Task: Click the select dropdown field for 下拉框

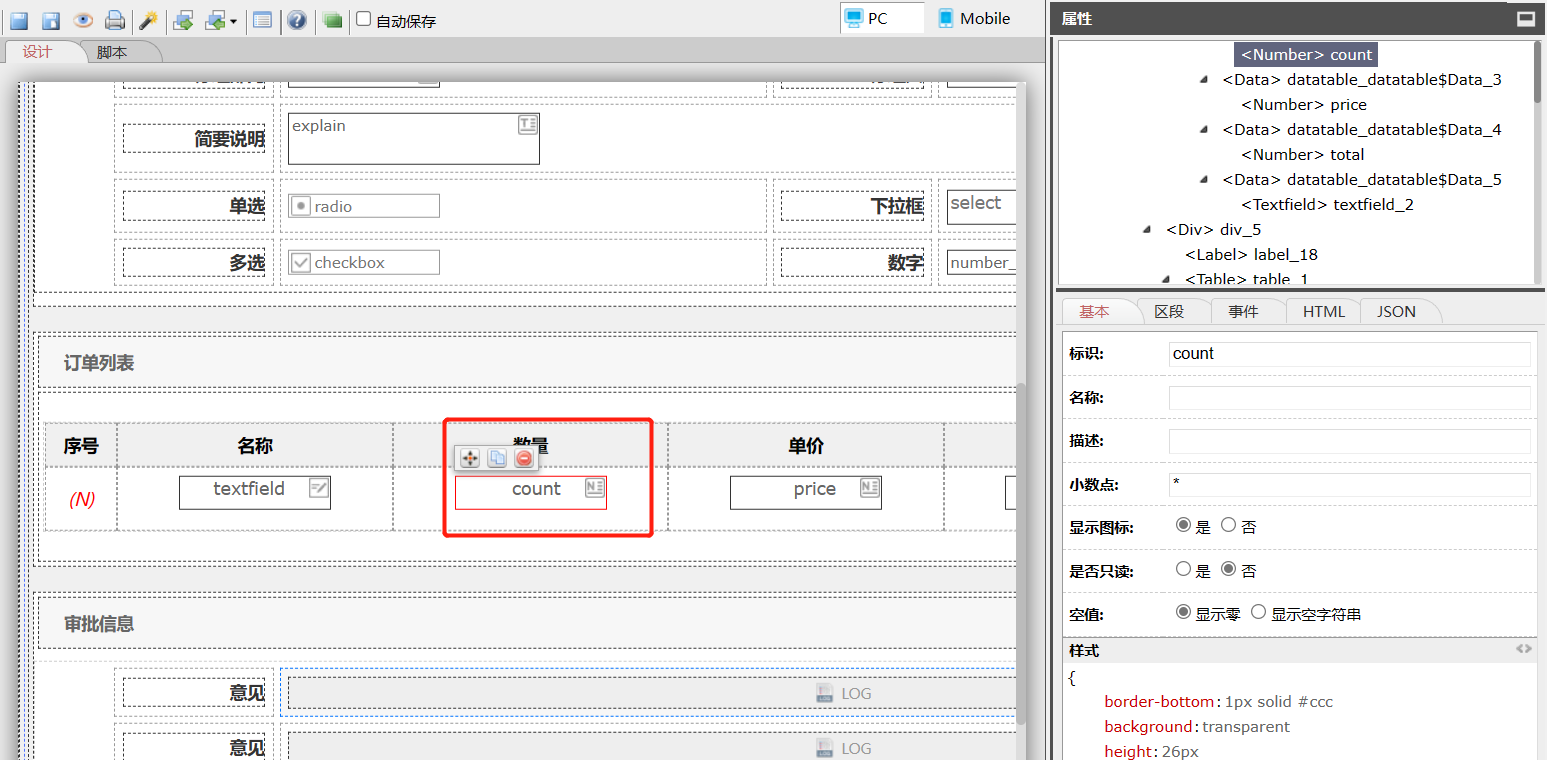Action: 982,207
